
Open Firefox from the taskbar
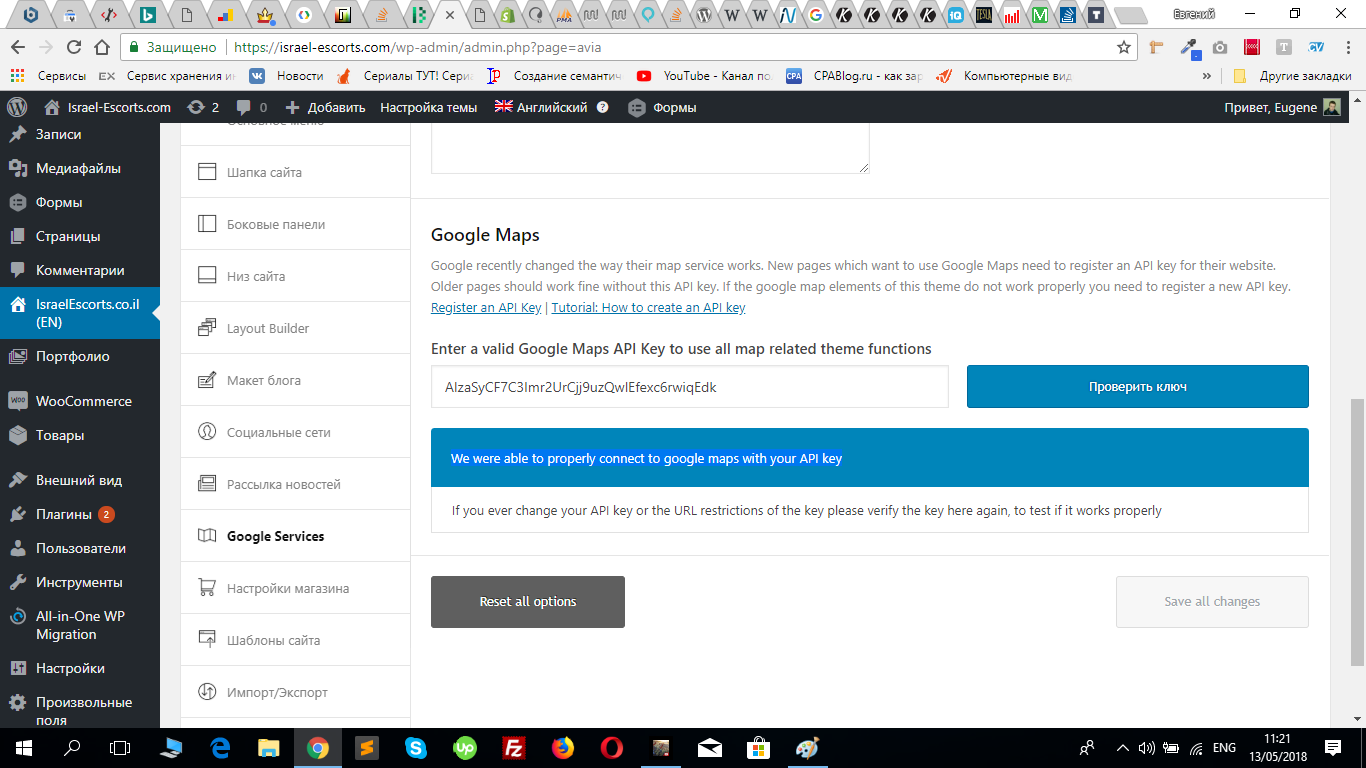tap(563, 747)
